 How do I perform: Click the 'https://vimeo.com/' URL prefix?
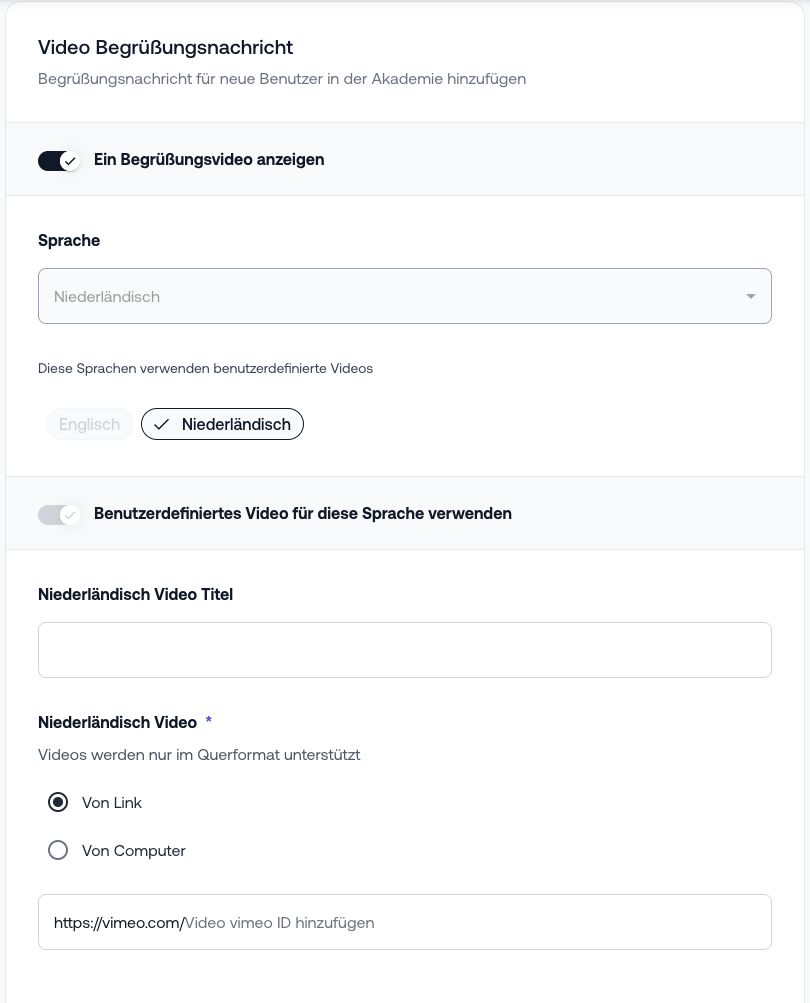(118, 922)
